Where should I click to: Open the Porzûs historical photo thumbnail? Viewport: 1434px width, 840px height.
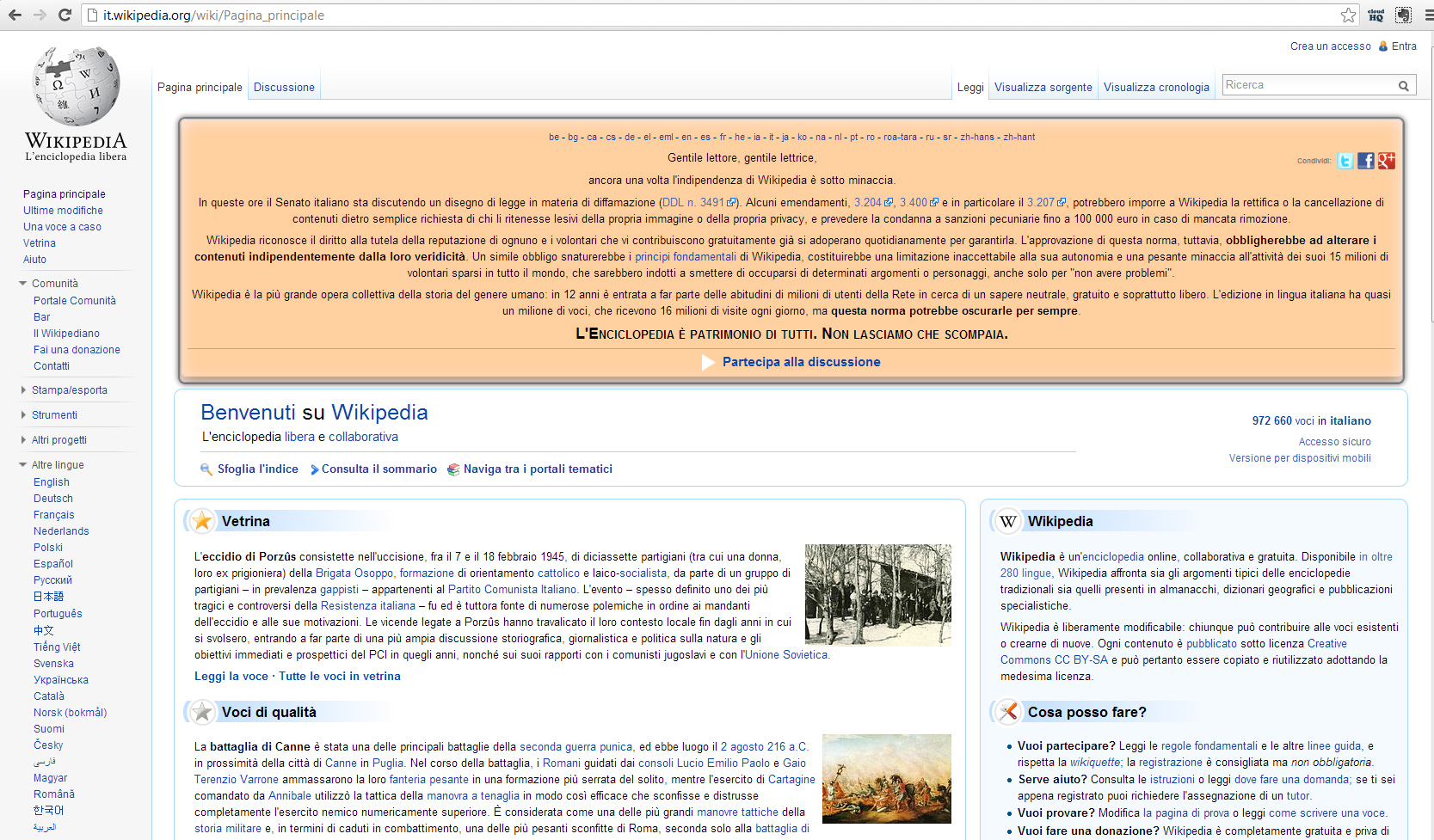(x=878, y=595)
